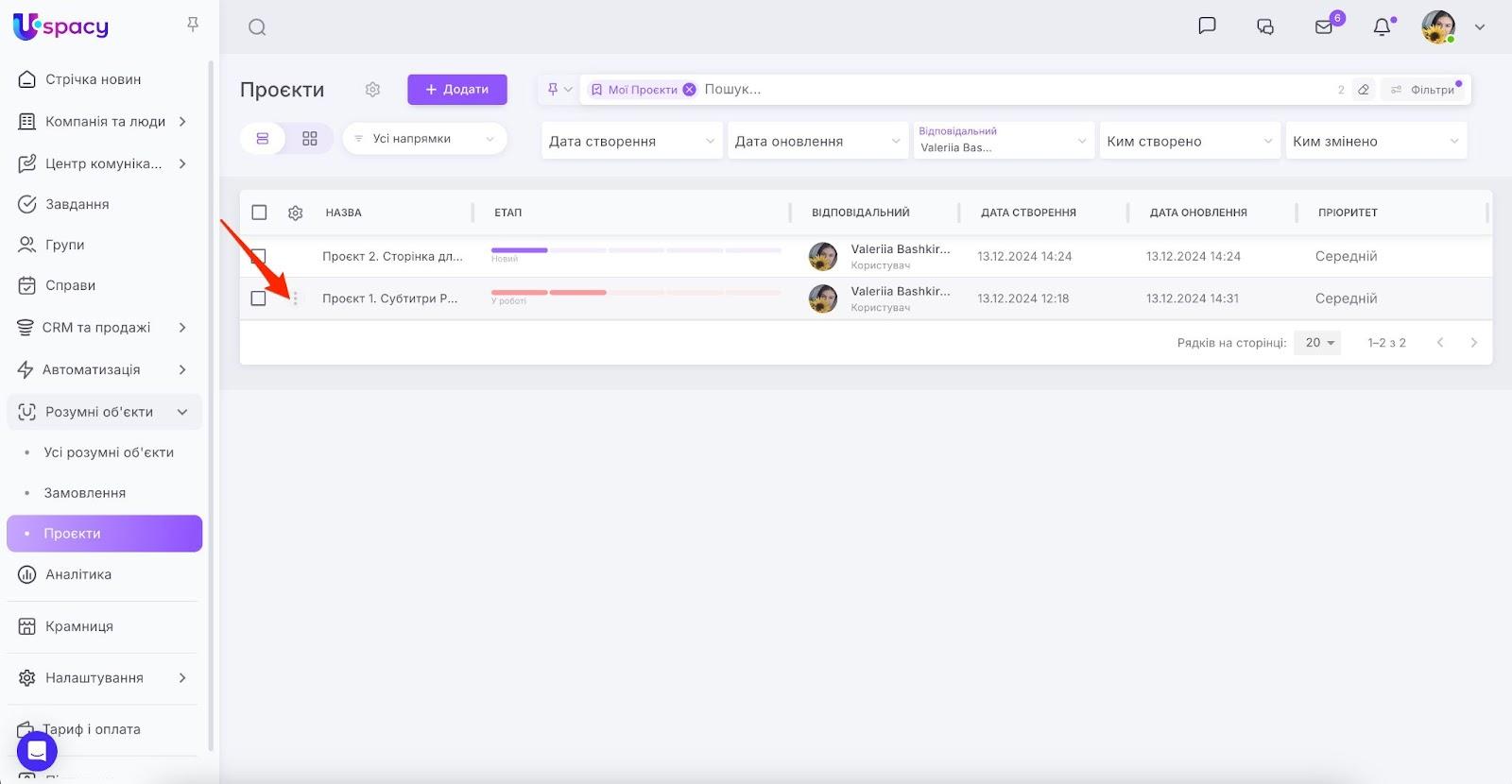The image size is (1512, 784).
Task: Click the search magnifier icon in header
Action: click(x=257, y=27)
